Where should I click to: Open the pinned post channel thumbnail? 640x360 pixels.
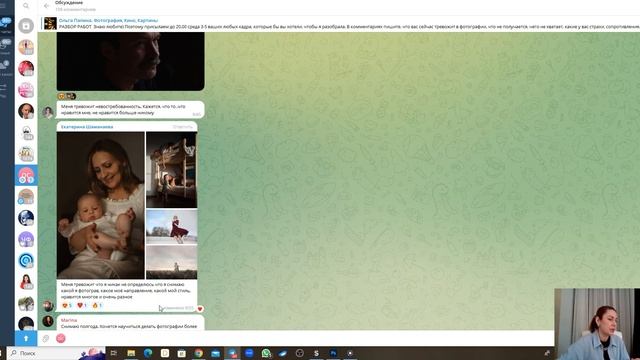50,23
